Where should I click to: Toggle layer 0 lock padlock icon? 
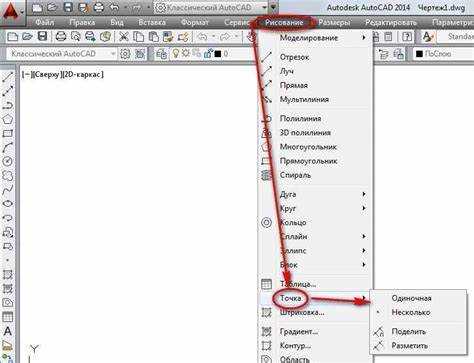point(208,53)
